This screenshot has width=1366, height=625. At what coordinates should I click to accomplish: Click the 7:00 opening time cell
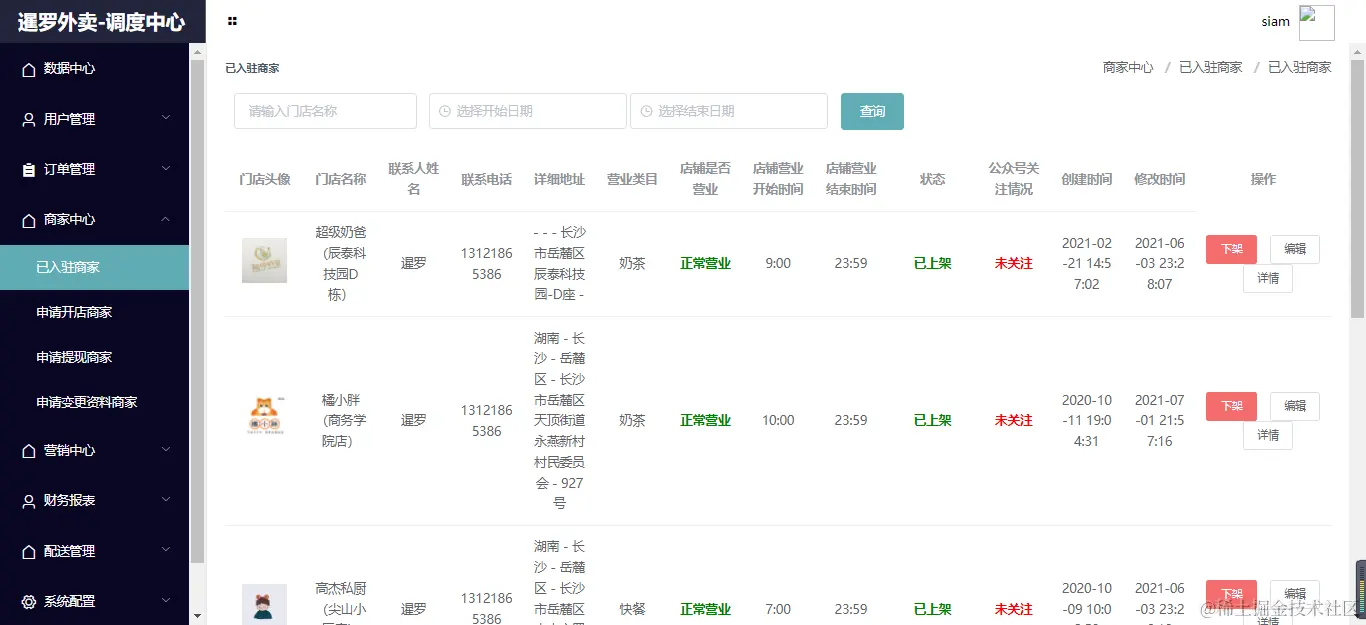[x=778, y=609]
